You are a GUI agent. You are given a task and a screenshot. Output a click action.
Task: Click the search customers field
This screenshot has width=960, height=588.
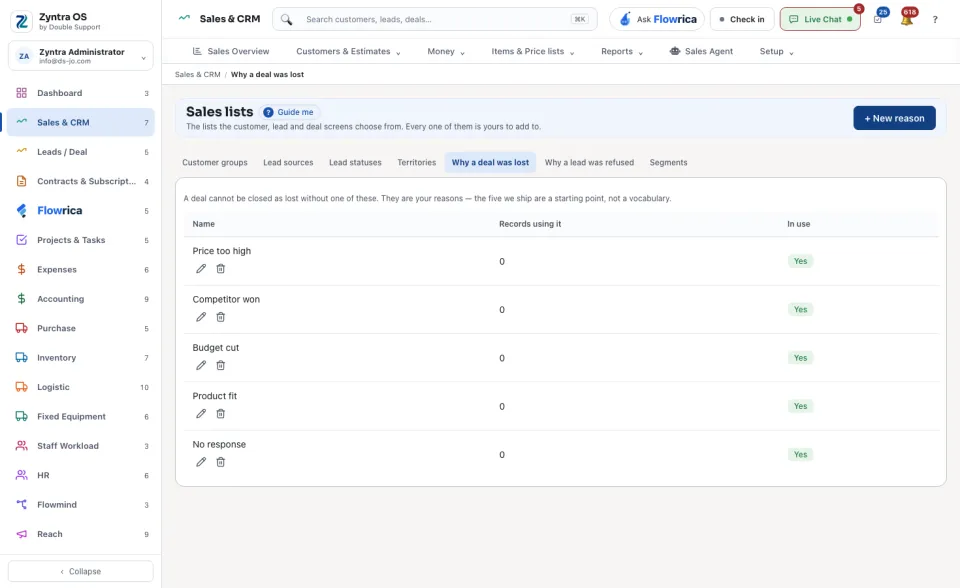[x=435, y=19]
